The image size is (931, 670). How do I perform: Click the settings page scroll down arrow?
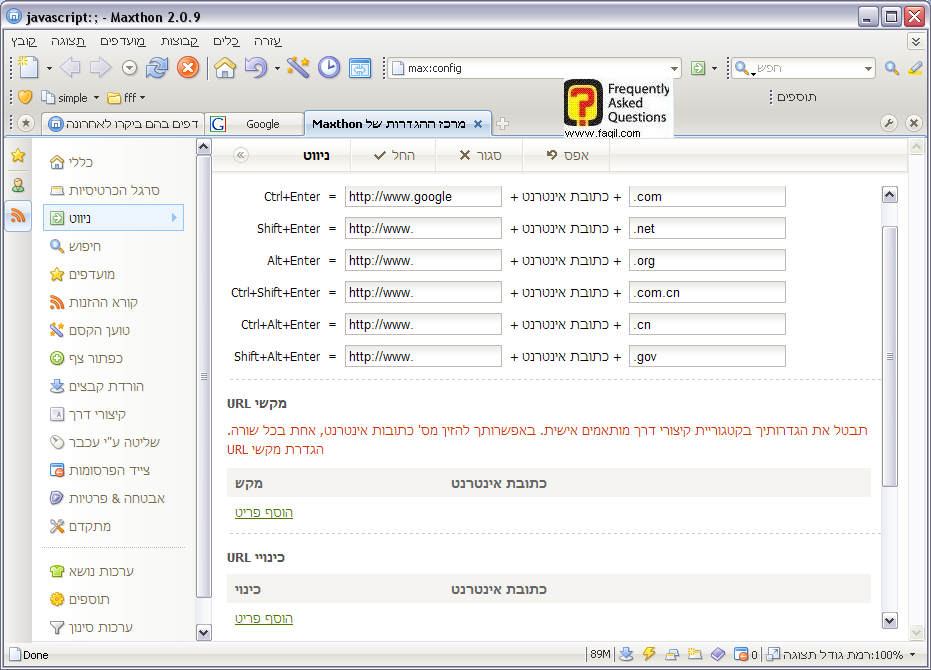point(890,621)
